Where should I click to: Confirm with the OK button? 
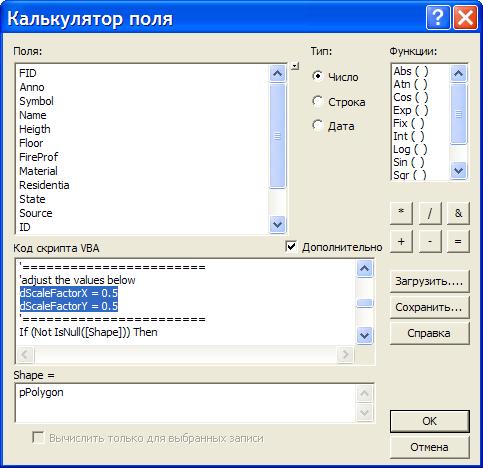coord(430,421)
